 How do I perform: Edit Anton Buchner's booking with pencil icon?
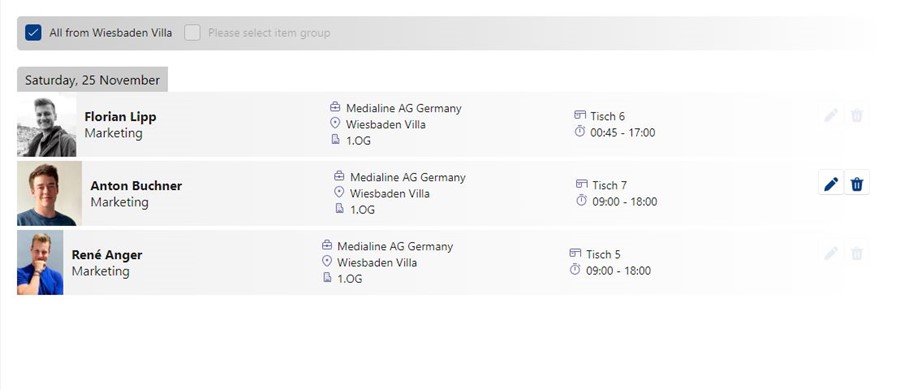pyautogui.click(x=831, y=184)
